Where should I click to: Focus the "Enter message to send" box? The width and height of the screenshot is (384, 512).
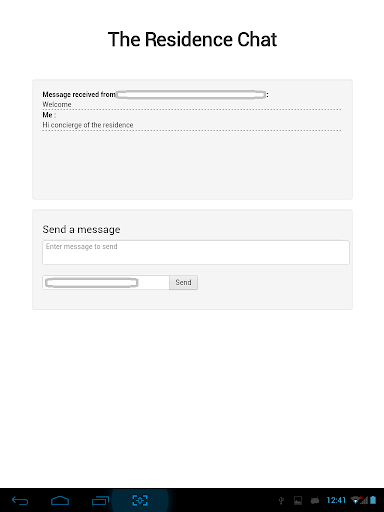(x=196, y=252)
